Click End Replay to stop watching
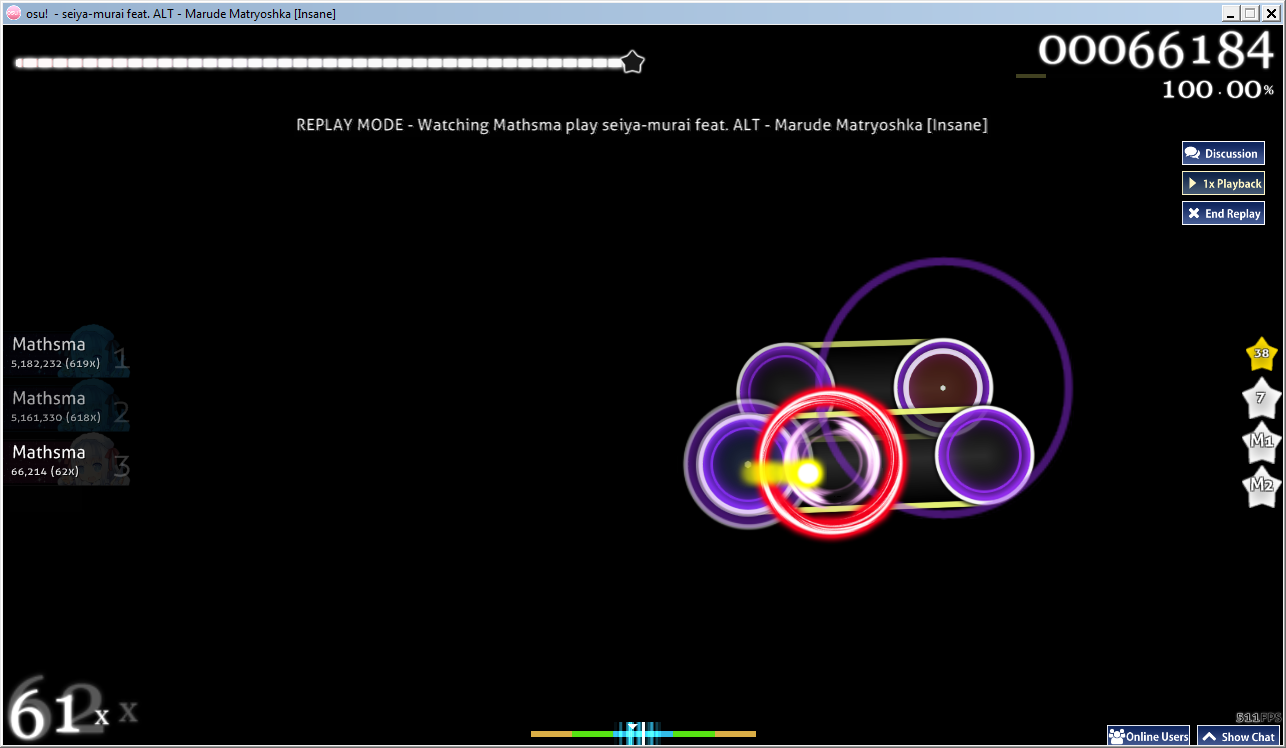 tap(1223, 213)
